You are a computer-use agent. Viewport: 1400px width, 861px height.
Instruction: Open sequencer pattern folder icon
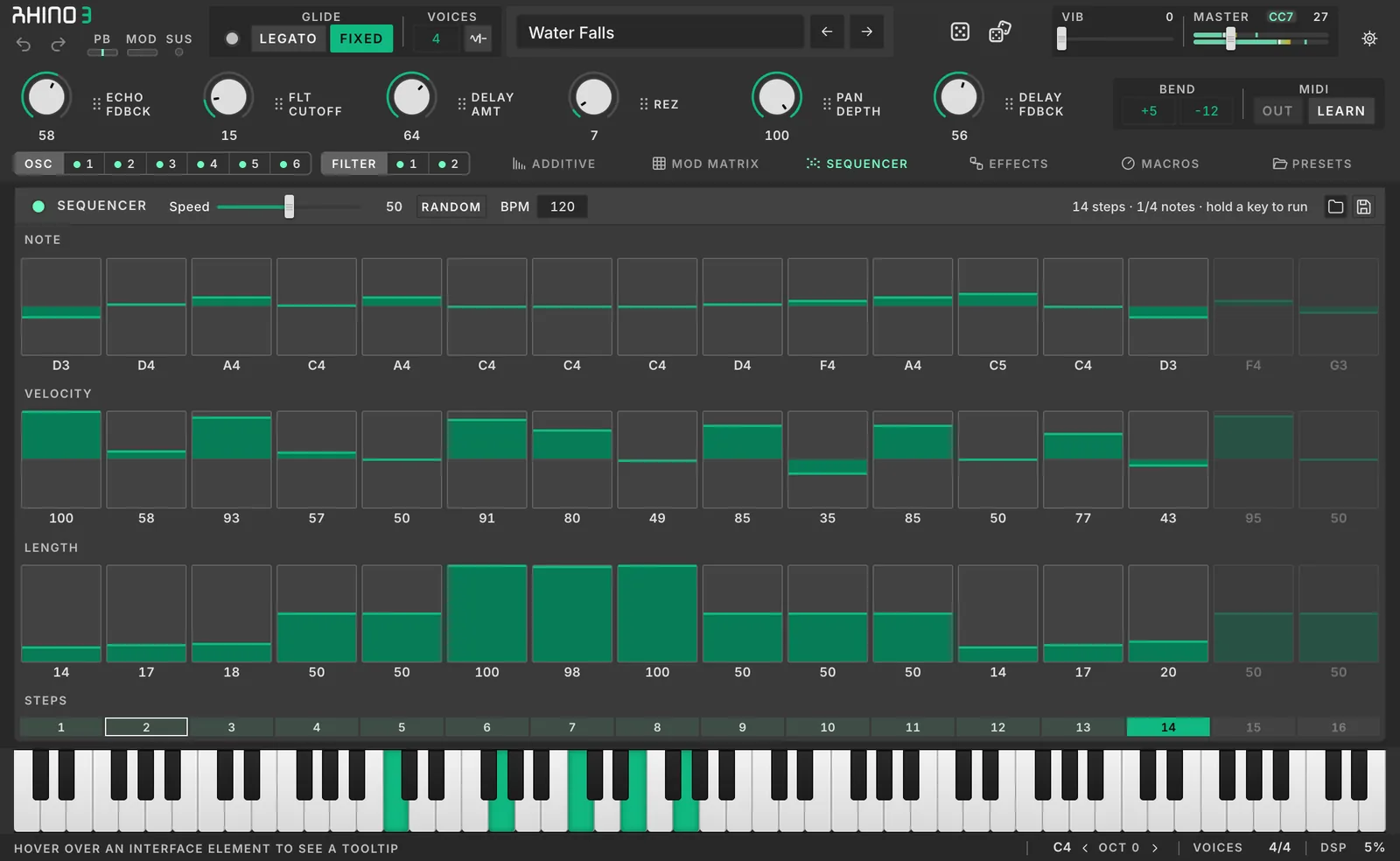click(x=1335, y=206)
